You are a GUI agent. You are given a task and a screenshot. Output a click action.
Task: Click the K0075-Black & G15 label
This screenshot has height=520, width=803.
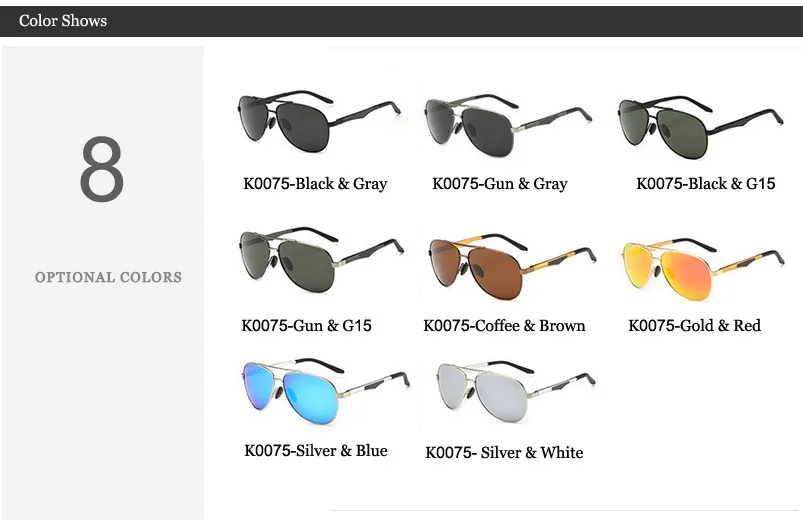(706, 183)
